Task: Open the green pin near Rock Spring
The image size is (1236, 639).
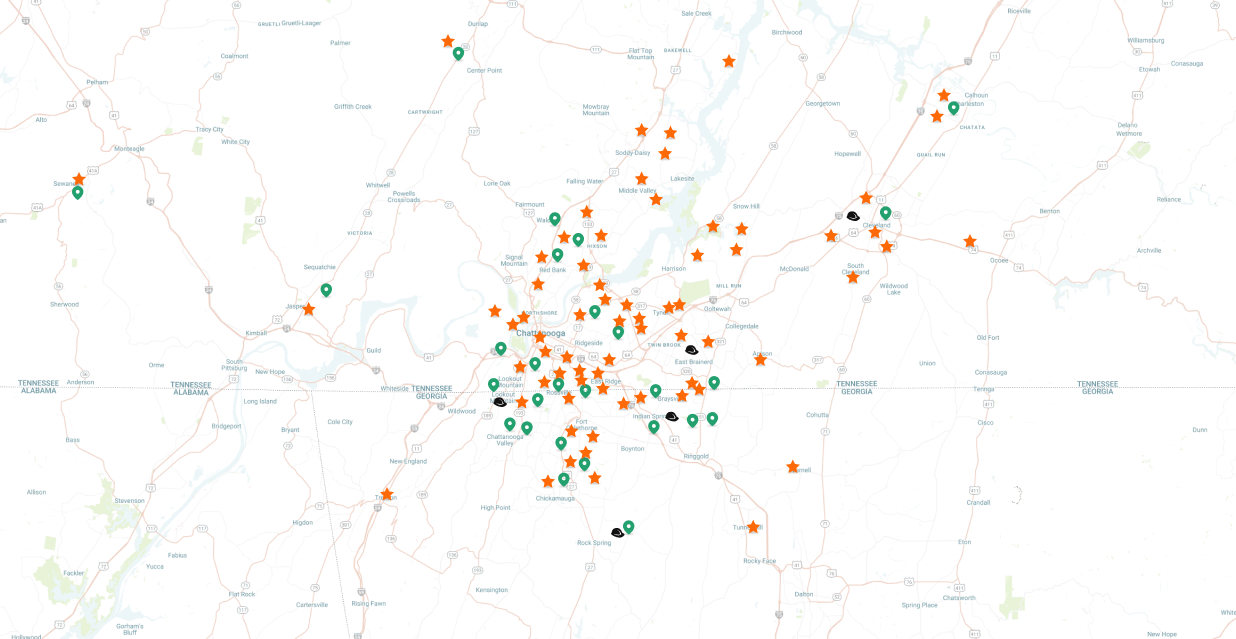Action: pos(629,526)
